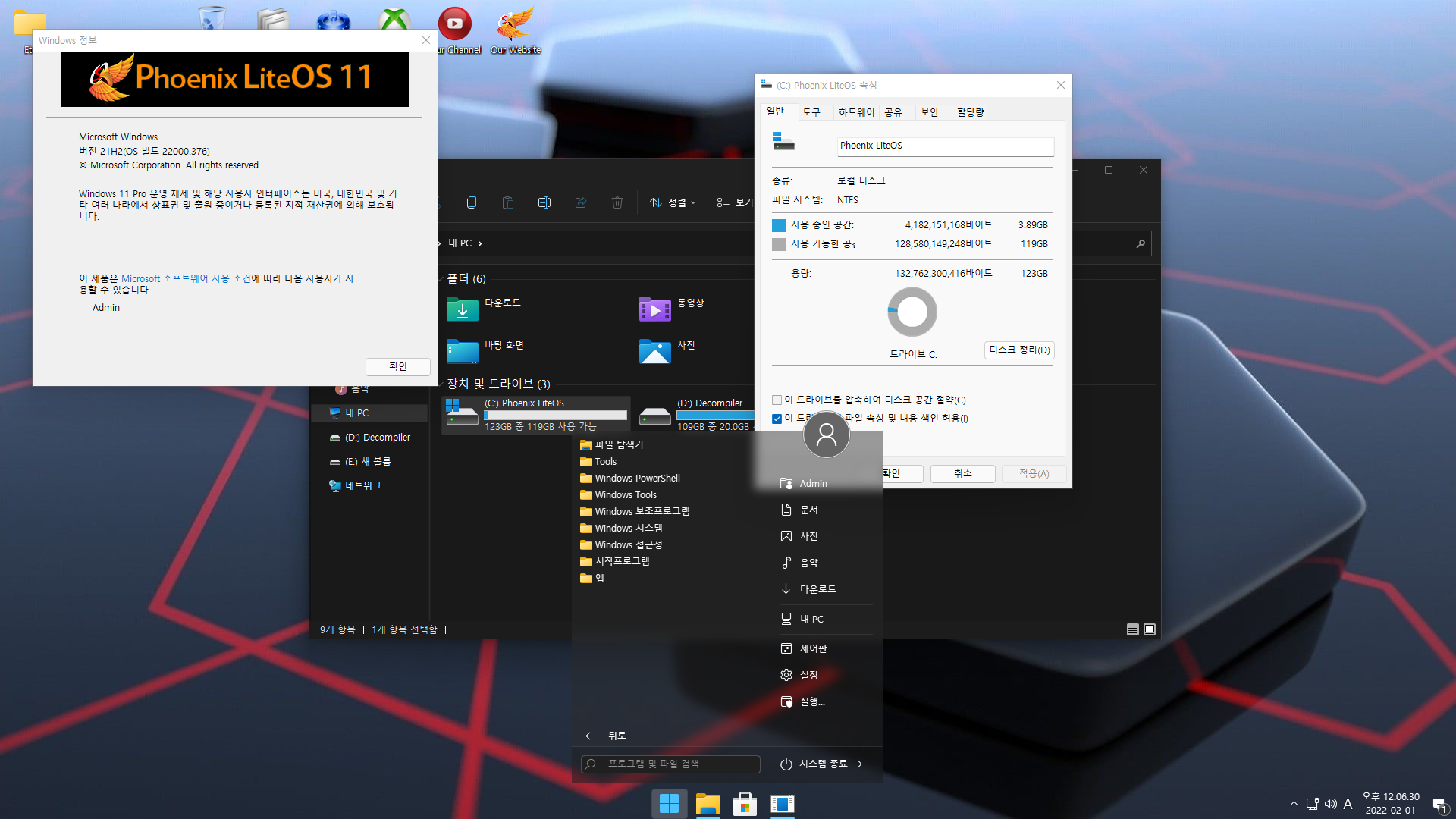Uncheck the file indexing permission checkbox

point(777,419)
